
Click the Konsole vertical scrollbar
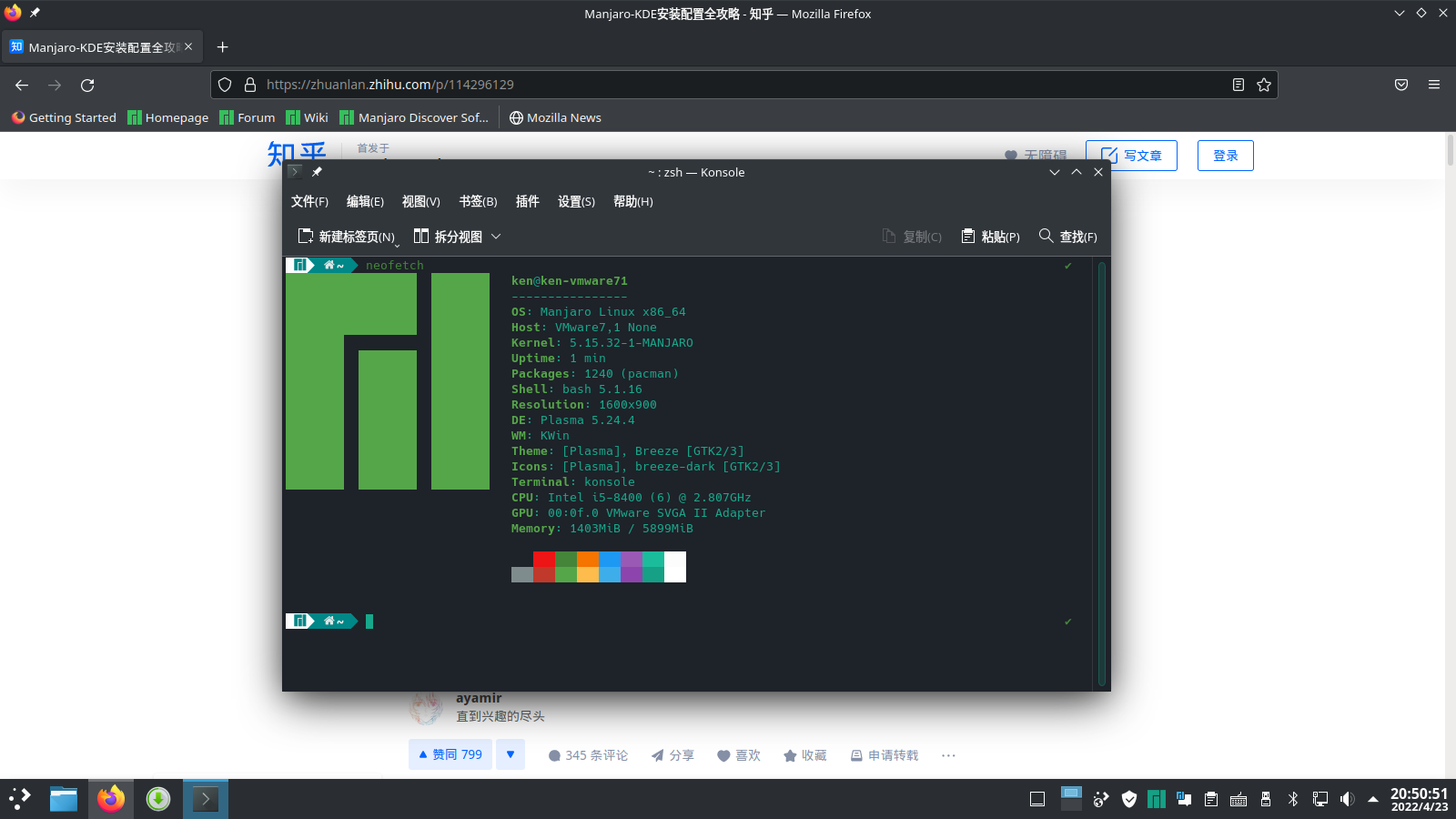pos(1101,473)
